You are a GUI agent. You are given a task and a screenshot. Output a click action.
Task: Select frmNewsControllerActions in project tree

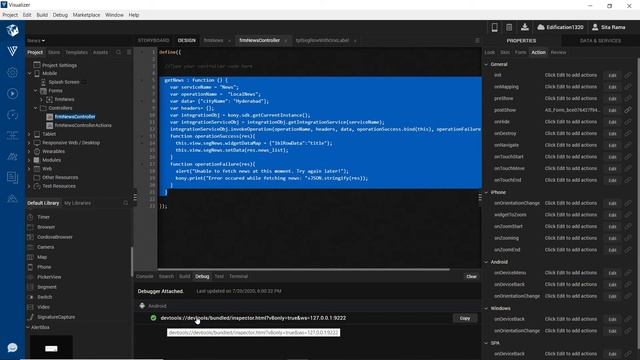(83, 125)
